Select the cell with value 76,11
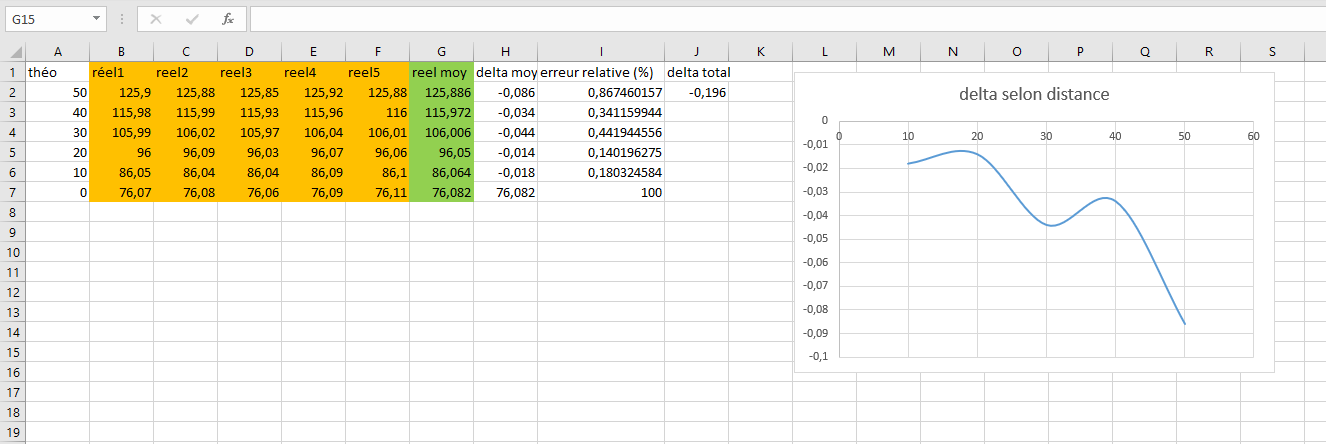This screenshot has height=444, width=1326. [377, 192]
